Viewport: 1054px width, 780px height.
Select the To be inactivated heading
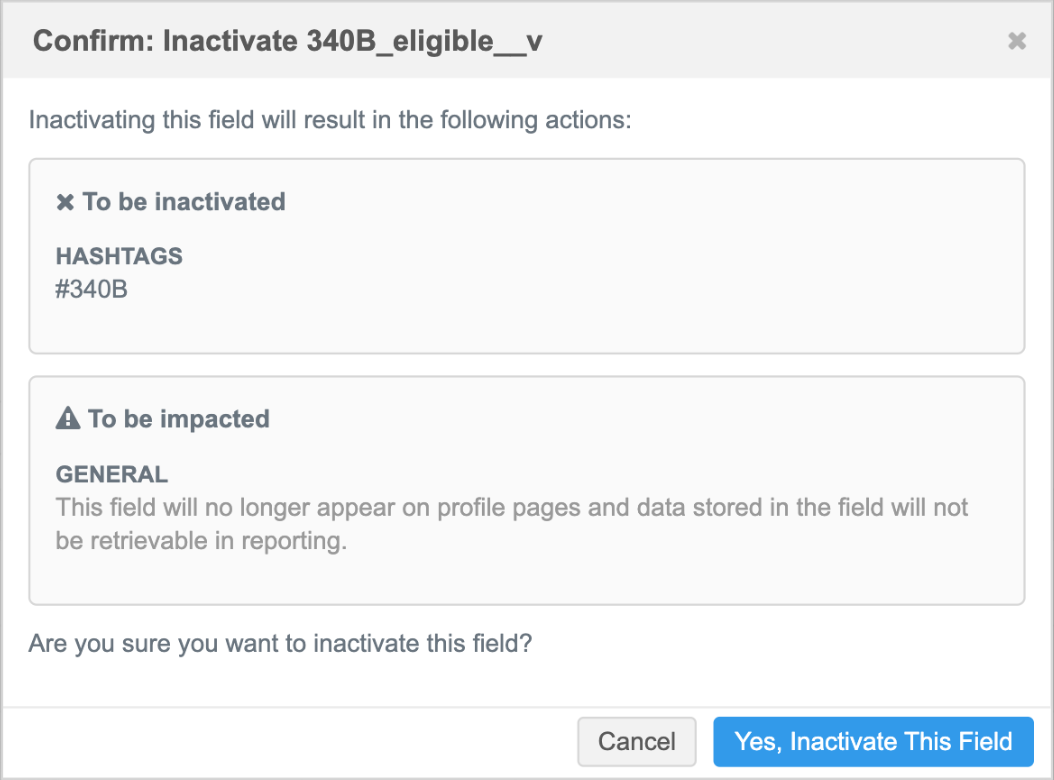coord(184,202)
